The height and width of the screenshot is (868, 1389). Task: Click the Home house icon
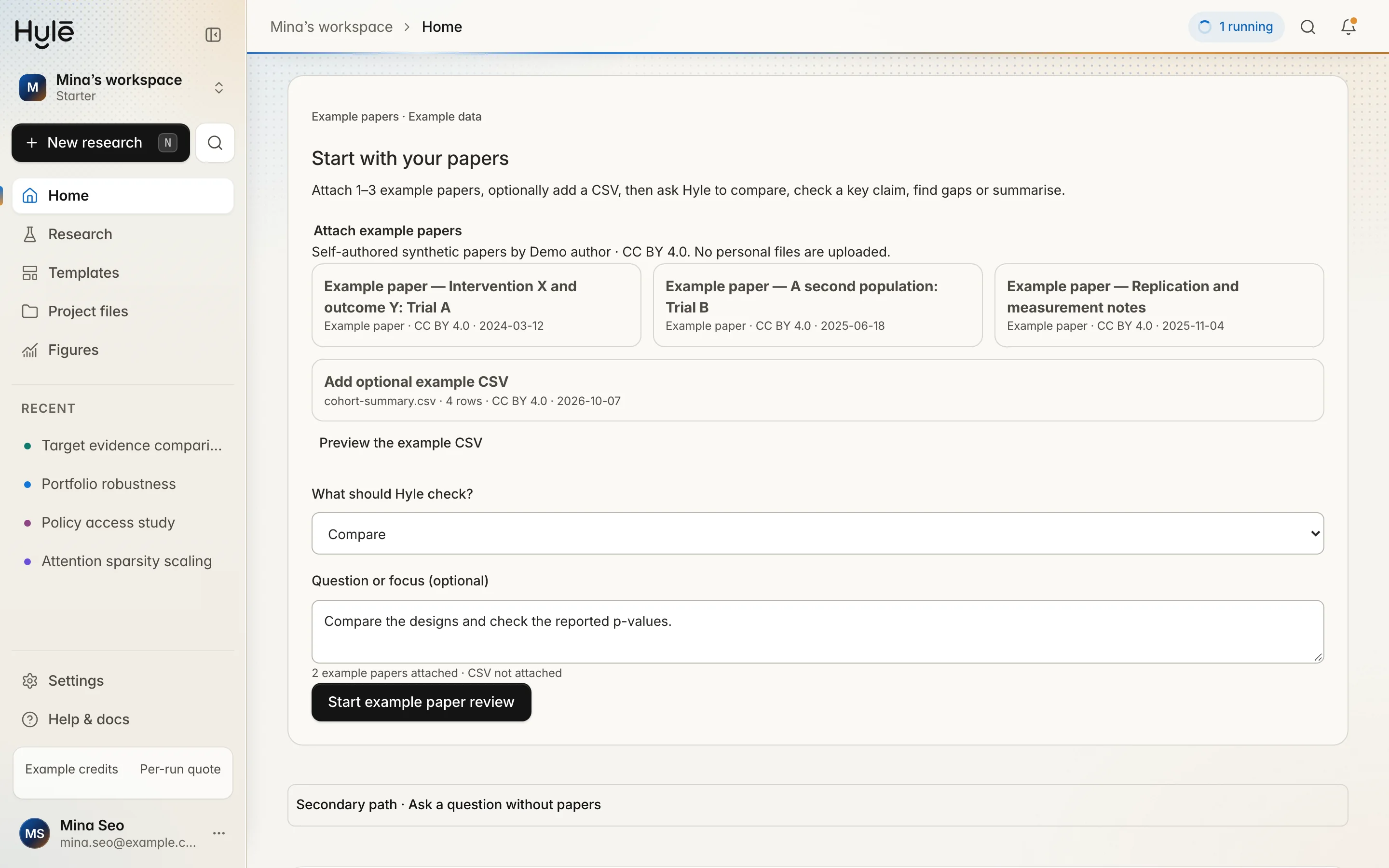tap(30, 196)
